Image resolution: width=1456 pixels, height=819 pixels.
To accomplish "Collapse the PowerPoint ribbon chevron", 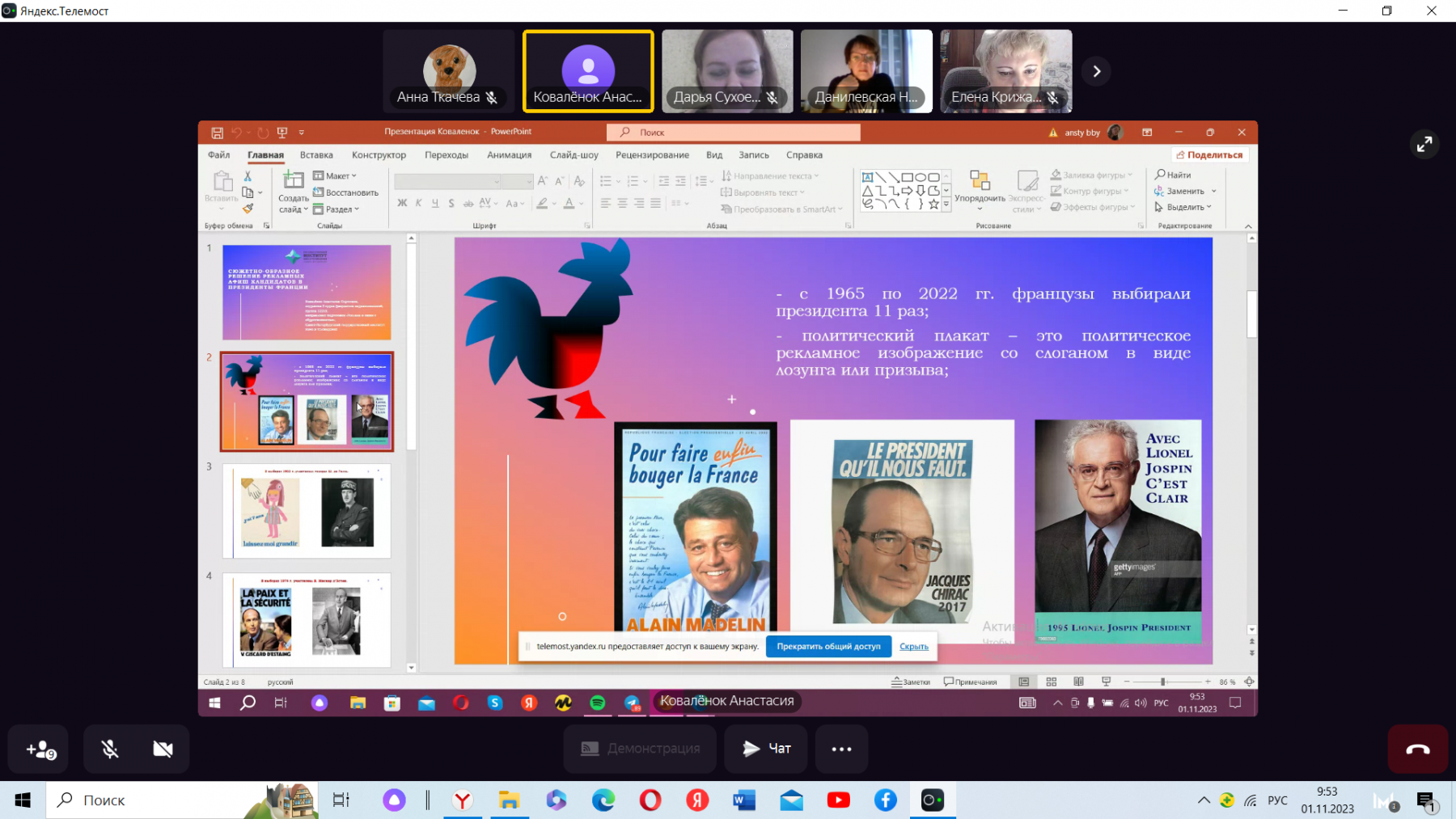I will click(x=1248, y=226).
